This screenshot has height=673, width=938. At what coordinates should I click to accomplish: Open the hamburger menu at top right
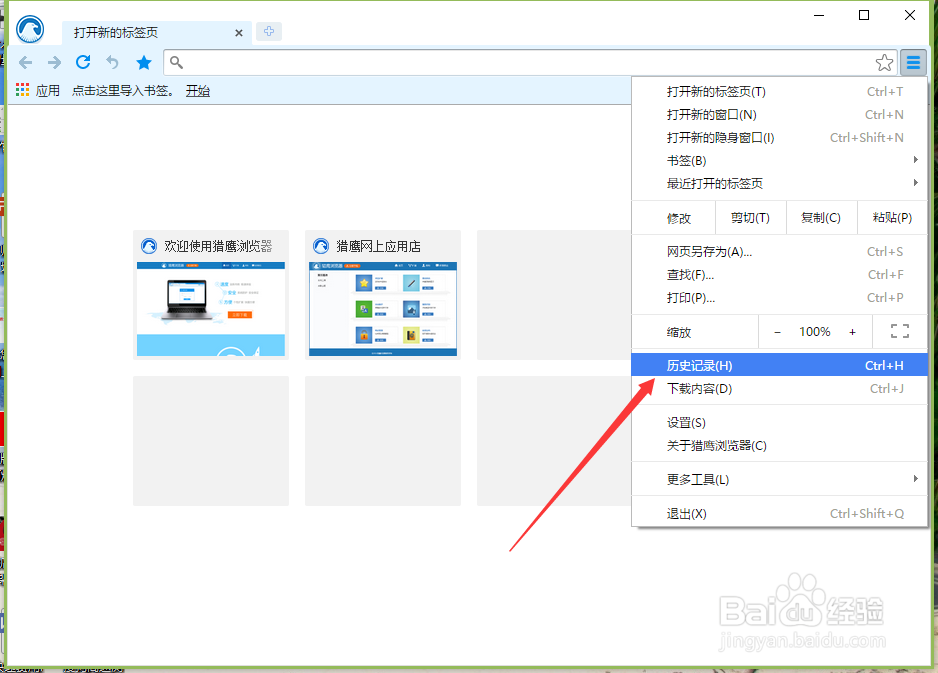[913, 62]
